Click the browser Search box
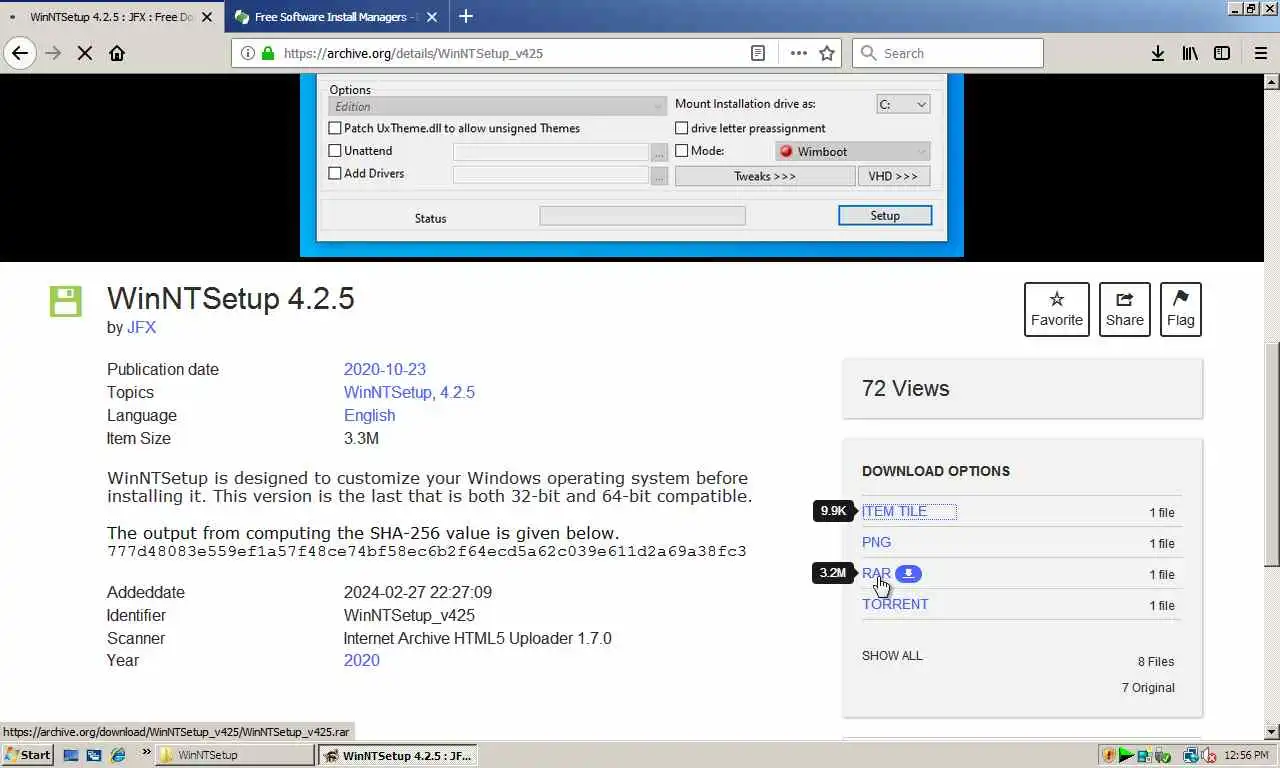Screen dimensions: 1280x768 click(947, 53)
